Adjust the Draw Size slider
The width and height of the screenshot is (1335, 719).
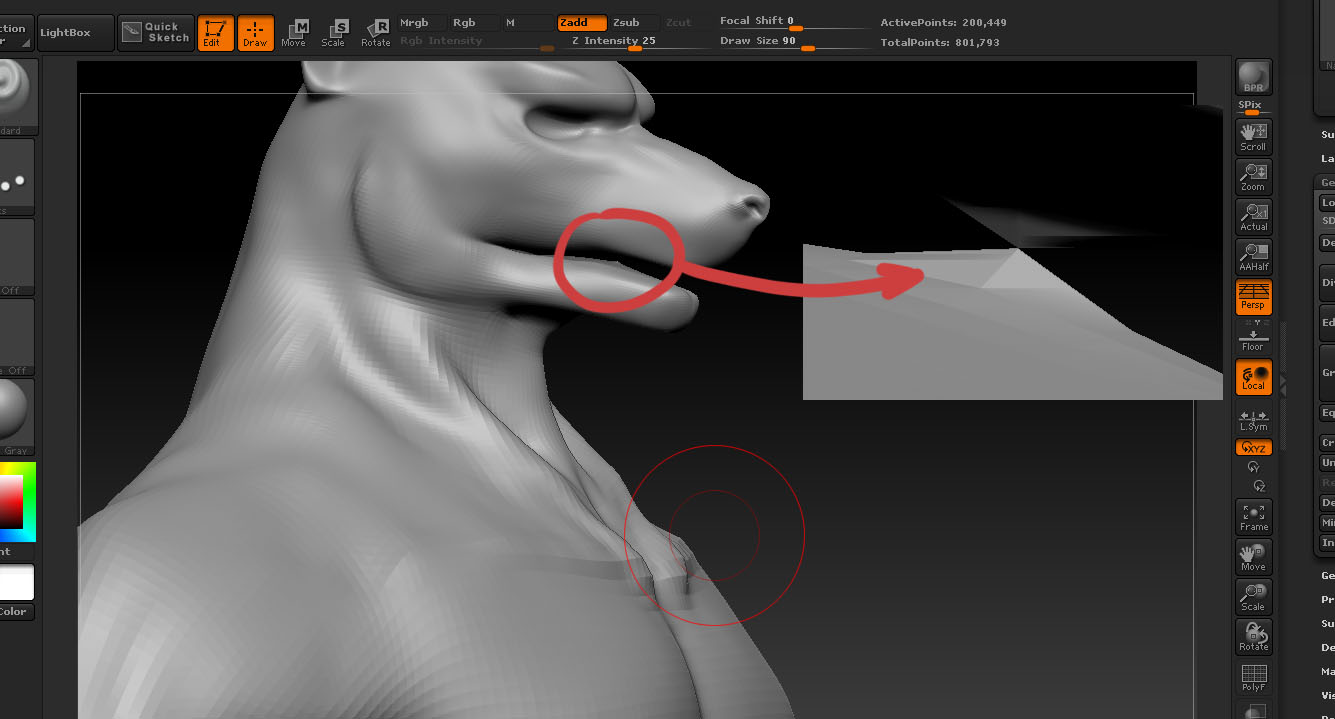795,42
